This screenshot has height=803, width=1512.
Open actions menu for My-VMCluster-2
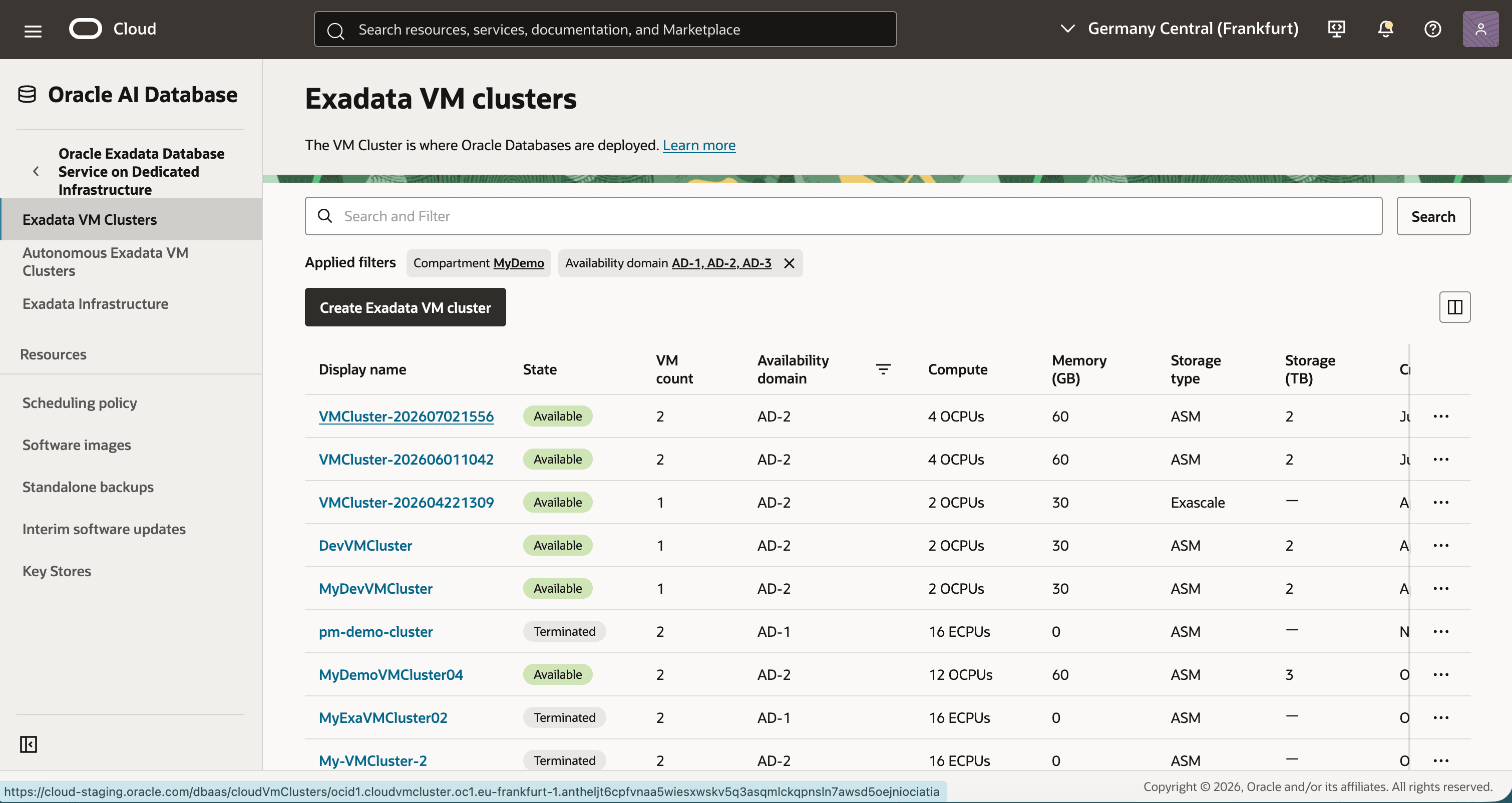[1441, 761]
